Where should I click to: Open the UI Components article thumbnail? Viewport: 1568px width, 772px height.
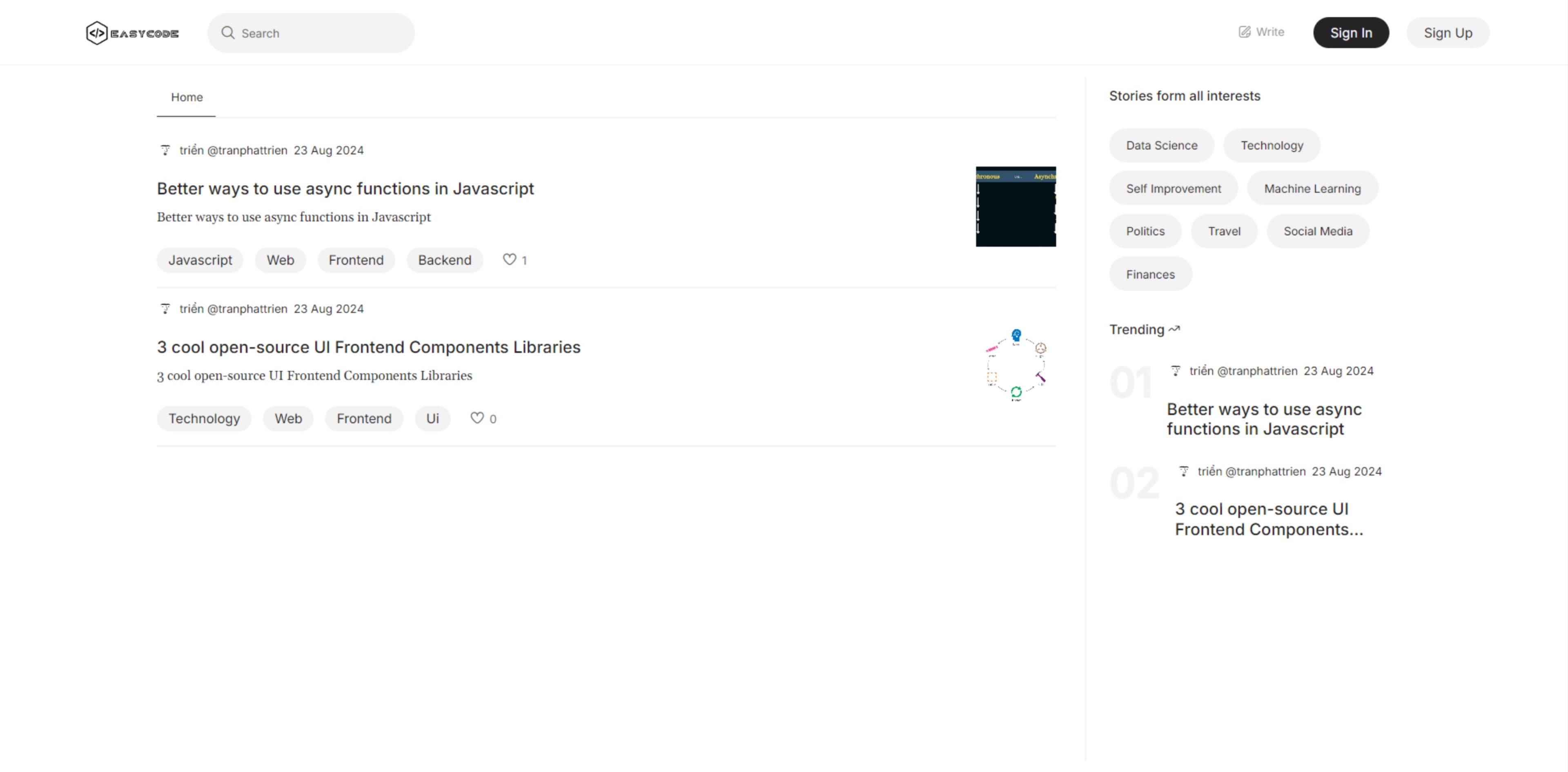tap(1015, 365)
